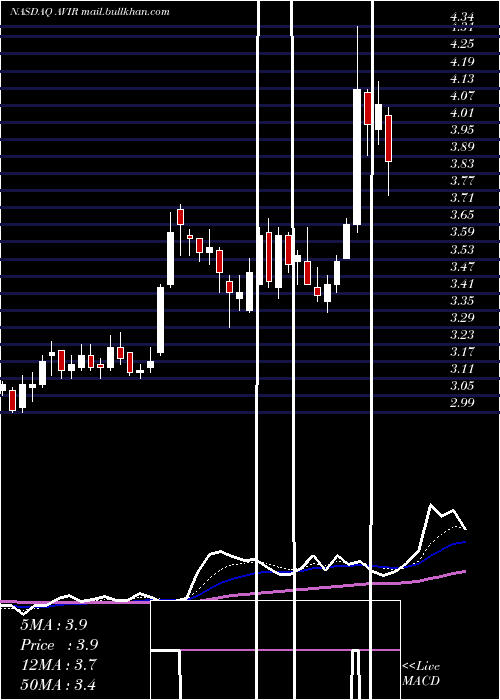
Task: Click the tallest white candle peaking near 4.34
Action: click(357, 157)
